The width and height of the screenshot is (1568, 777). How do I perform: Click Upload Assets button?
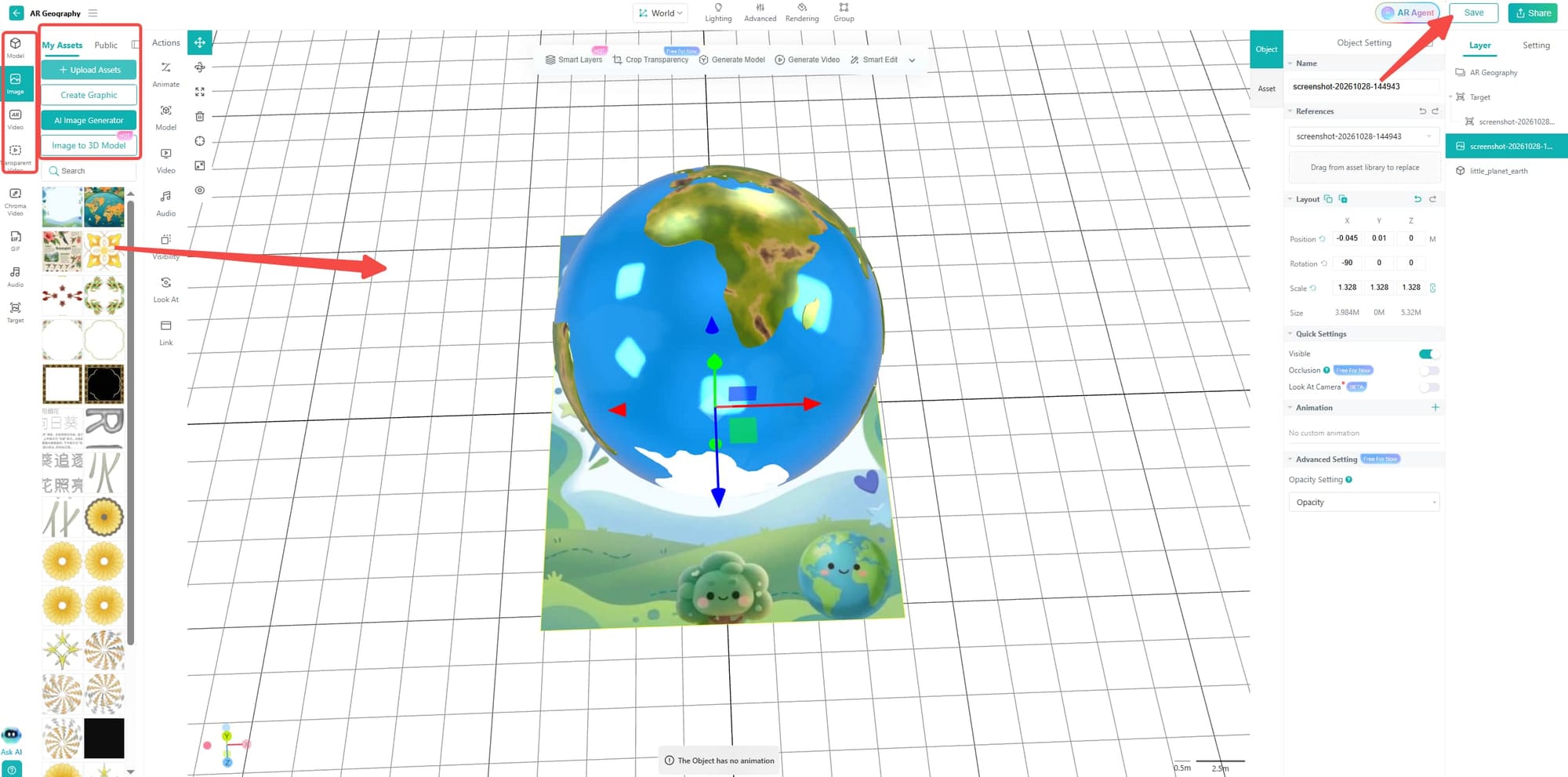(x=89, y=70)
